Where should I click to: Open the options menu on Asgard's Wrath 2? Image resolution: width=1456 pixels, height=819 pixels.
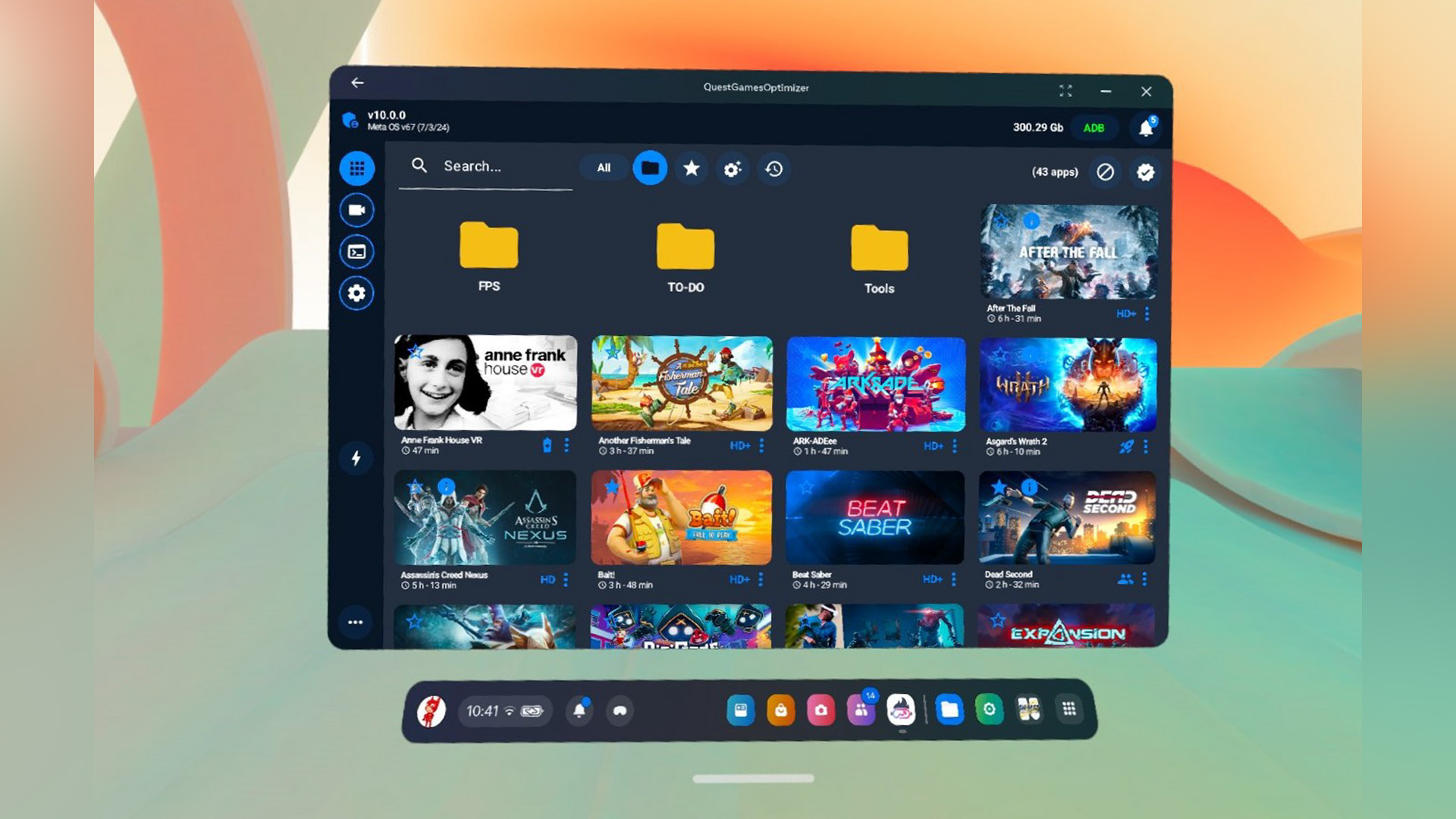click(x=1148, y=447)
